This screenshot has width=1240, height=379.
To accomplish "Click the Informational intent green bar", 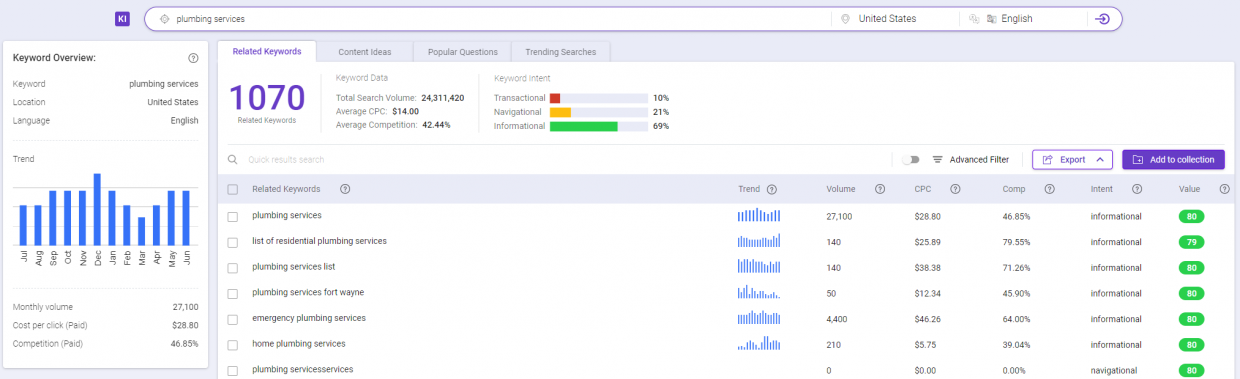I will tap(584, 126).
